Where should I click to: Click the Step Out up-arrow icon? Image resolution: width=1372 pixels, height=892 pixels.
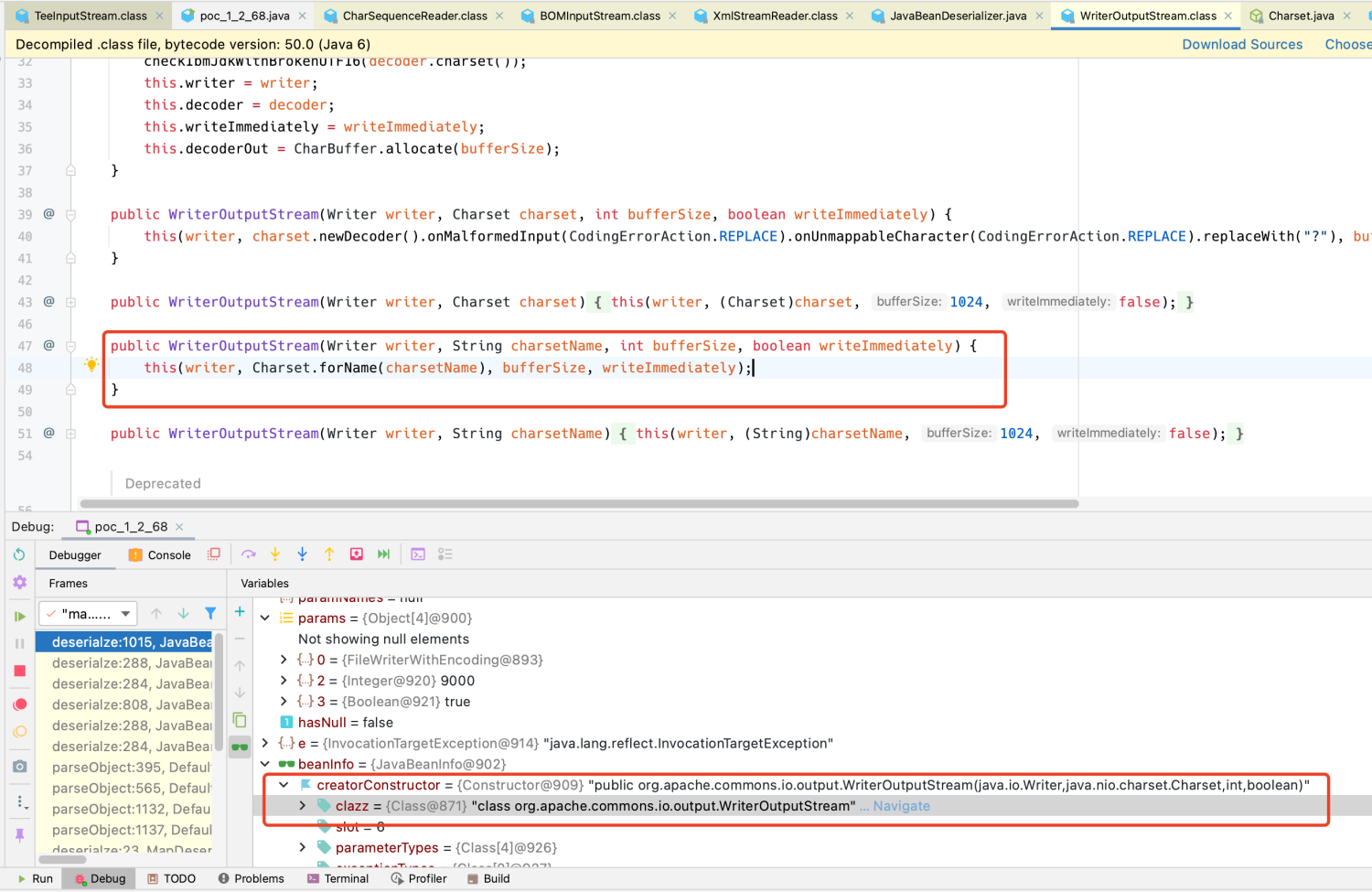329,554
